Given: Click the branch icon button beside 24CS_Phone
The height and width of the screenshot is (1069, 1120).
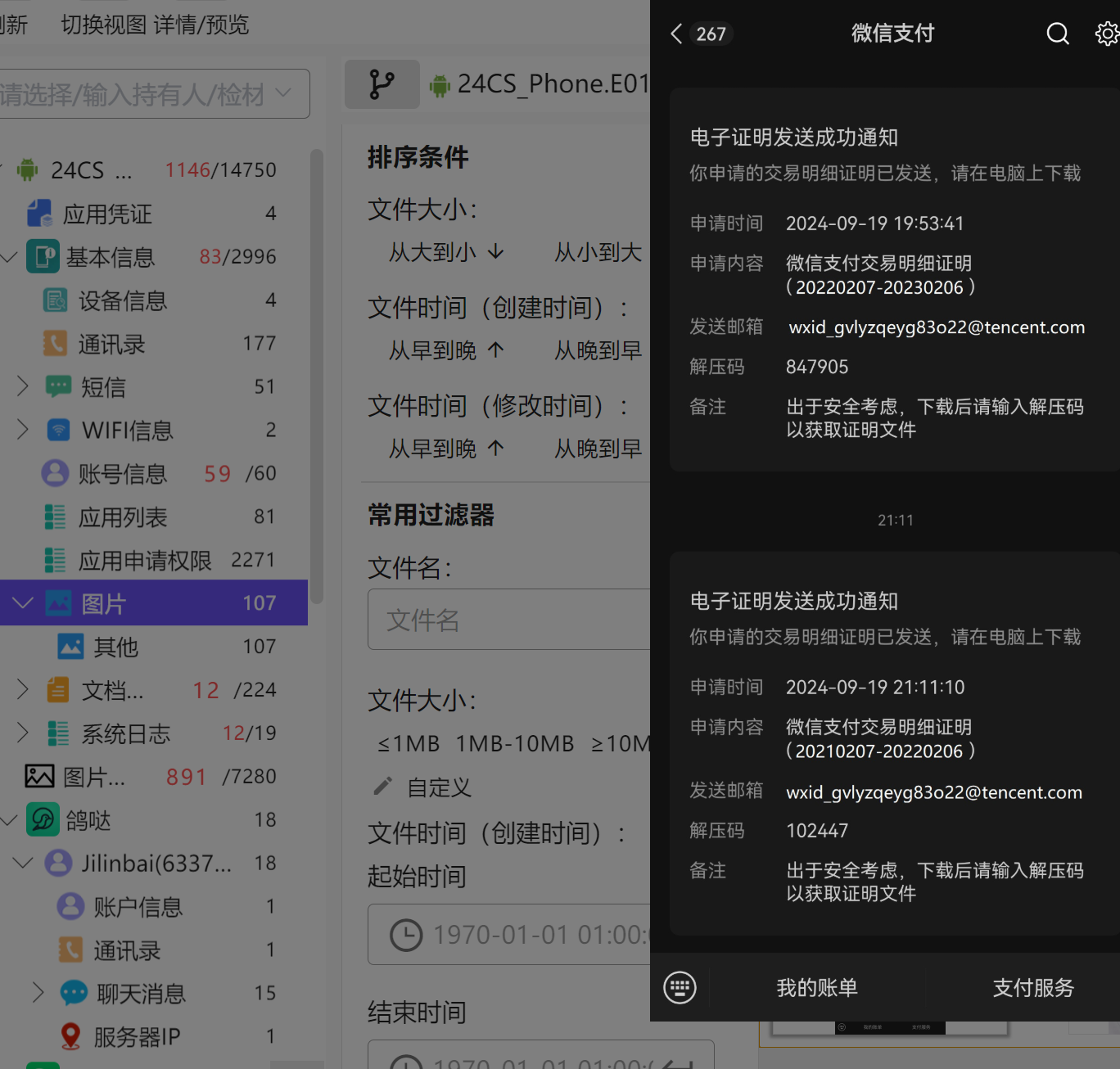Looking at the screenshot, I should 382,84.
